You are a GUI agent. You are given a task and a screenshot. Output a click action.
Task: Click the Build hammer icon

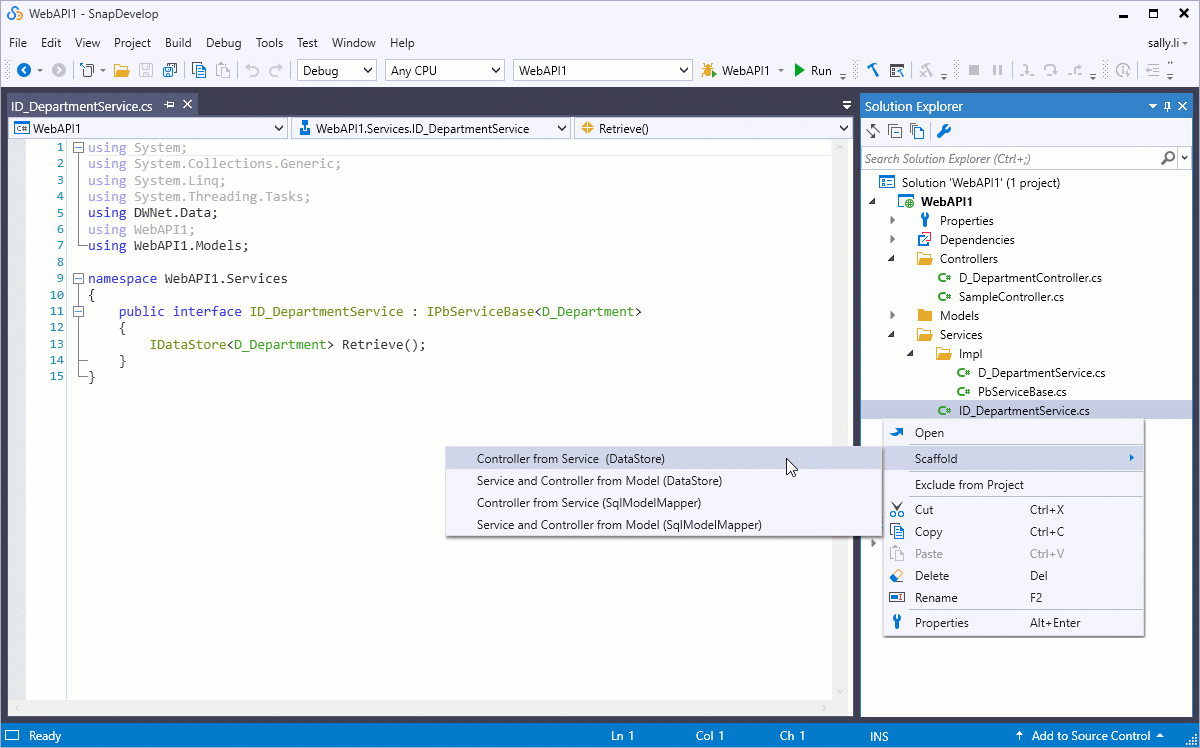click(873, 70)
